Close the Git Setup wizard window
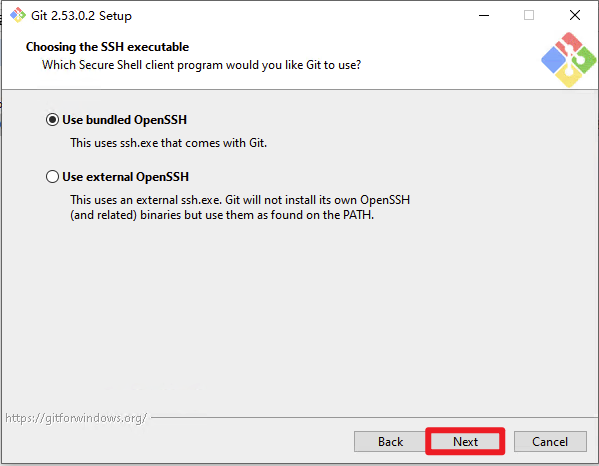The width and height of the screenshot is (599, 466). point(575,15)
